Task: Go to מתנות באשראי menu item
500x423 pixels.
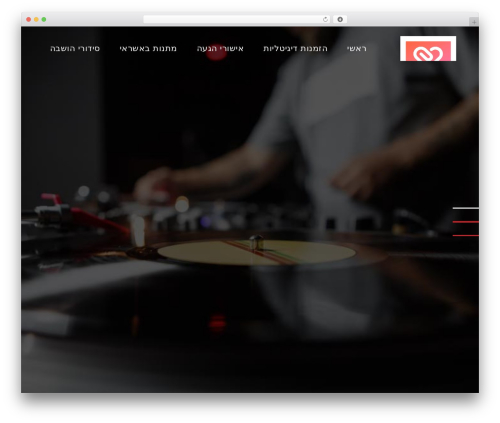Action: 148,49
